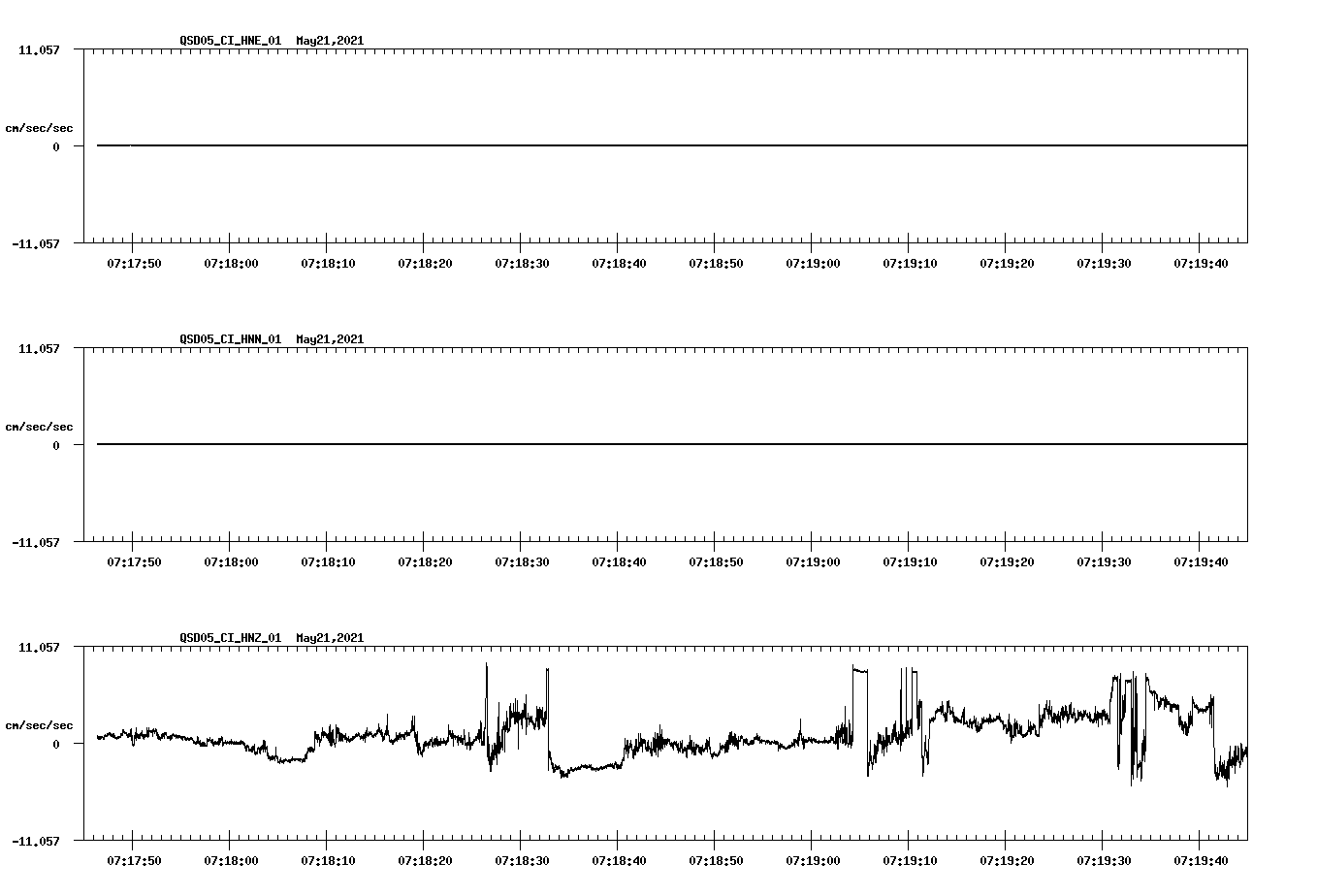Select the -11.057 amplitude value on middle plot
Screen dimensions: 1317x896
coord(37,543)
